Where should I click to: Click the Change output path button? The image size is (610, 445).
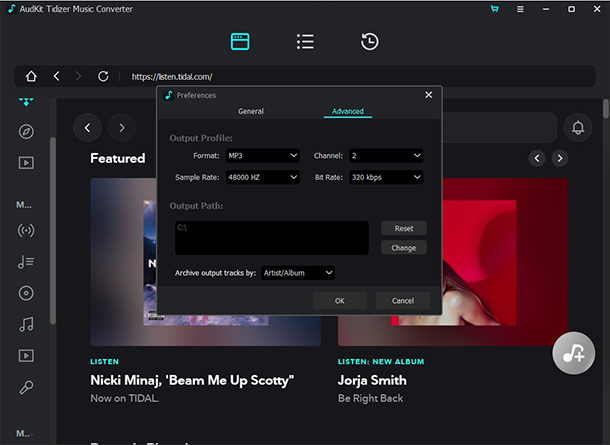pyautogui.click(x=404, y=248)
